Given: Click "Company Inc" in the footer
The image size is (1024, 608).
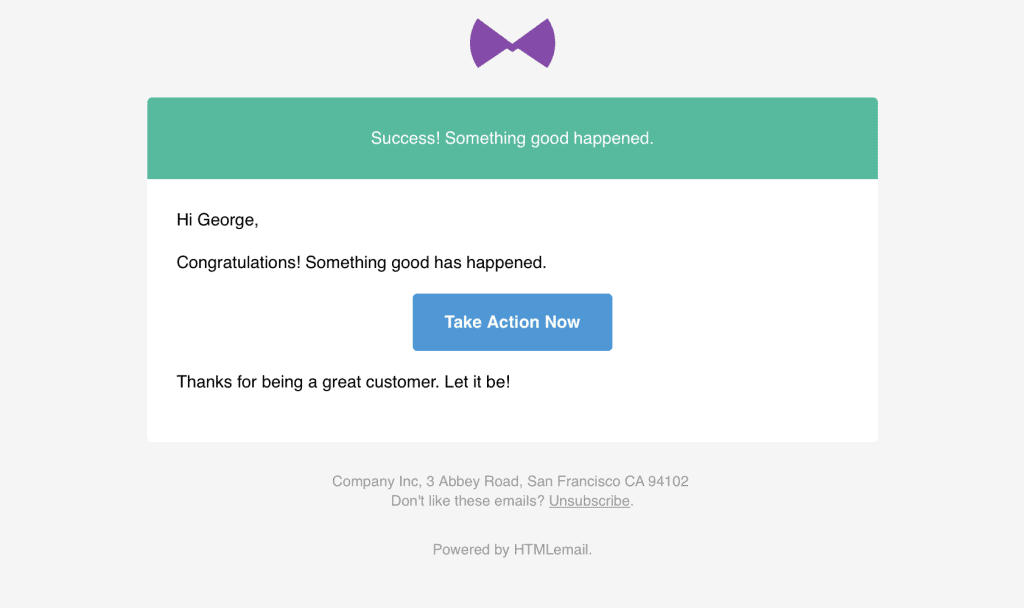Looking at the screenshot, I should point(374,481).
